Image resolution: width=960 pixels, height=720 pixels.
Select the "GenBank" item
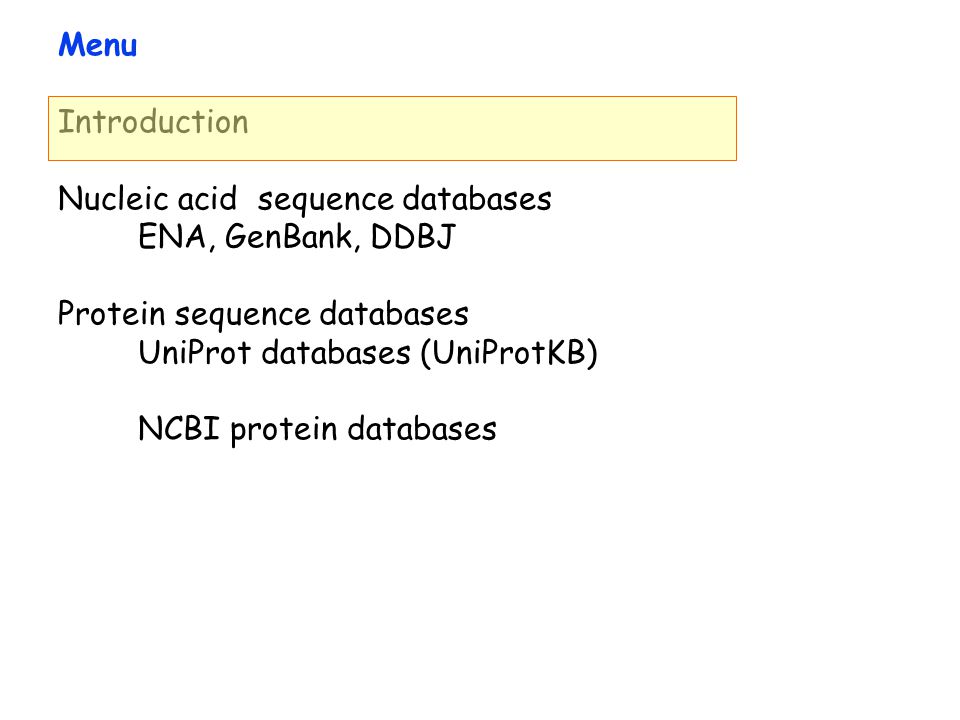(x=289, y=237)
